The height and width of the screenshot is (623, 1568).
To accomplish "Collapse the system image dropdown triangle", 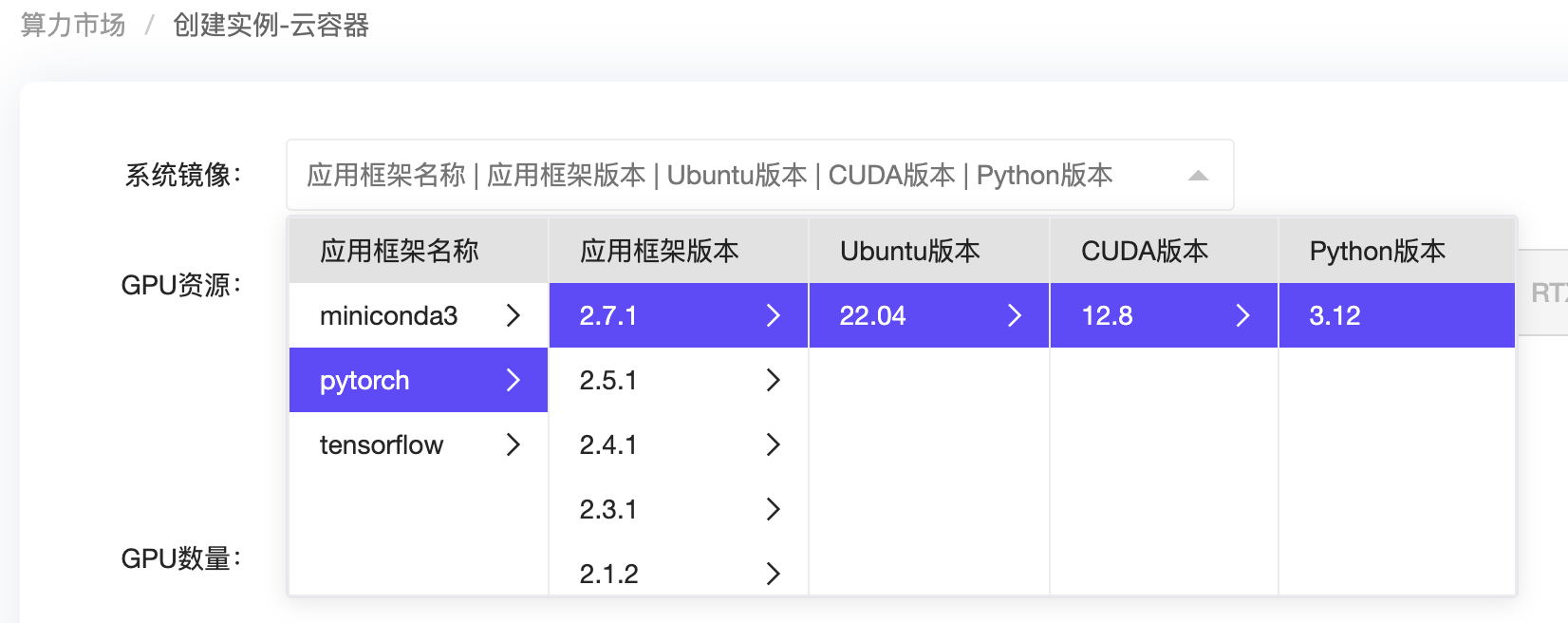I will 1198,175.
